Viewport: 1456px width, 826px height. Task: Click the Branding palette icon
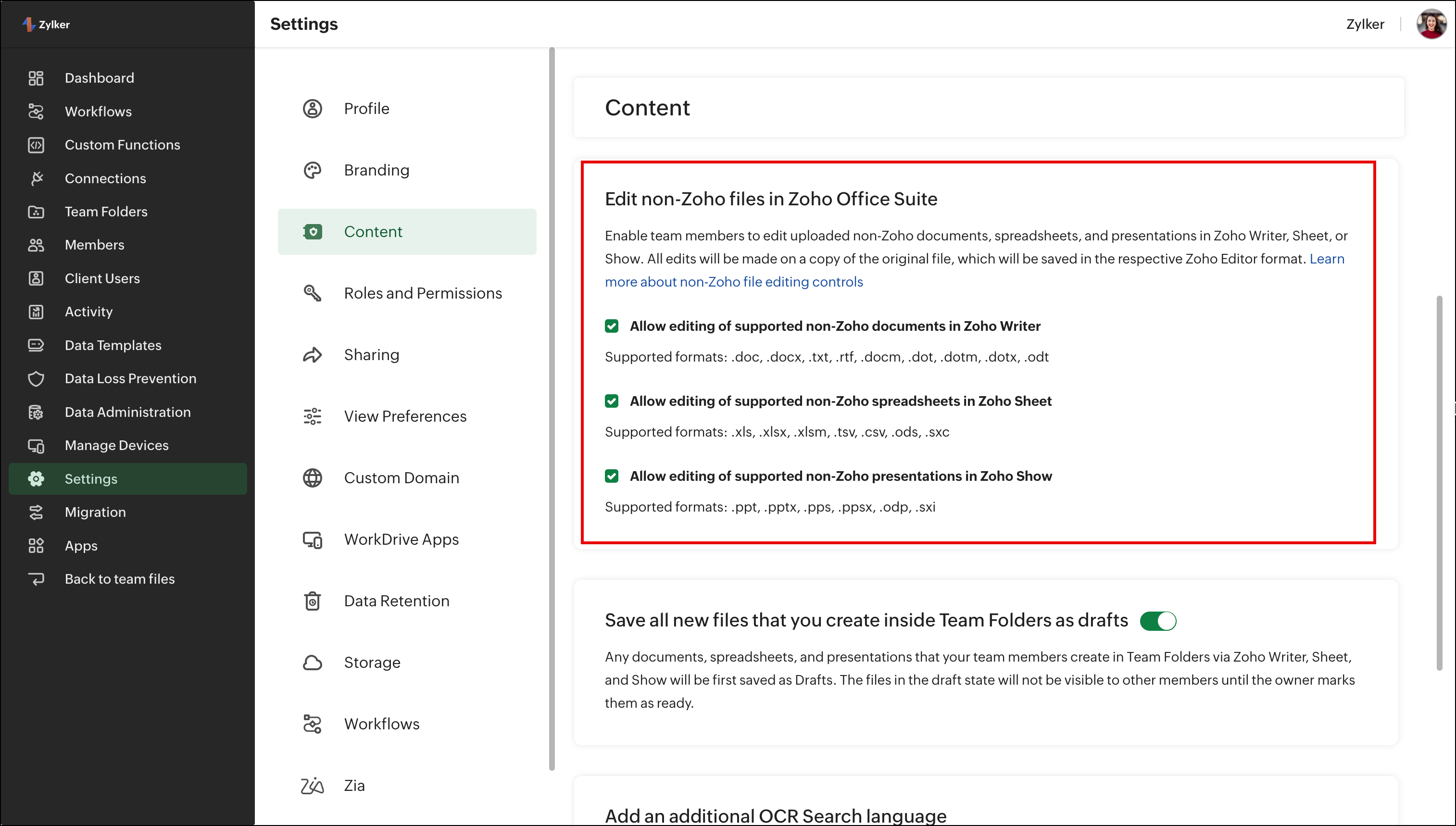pyautogui.click(x=312, y=170)
